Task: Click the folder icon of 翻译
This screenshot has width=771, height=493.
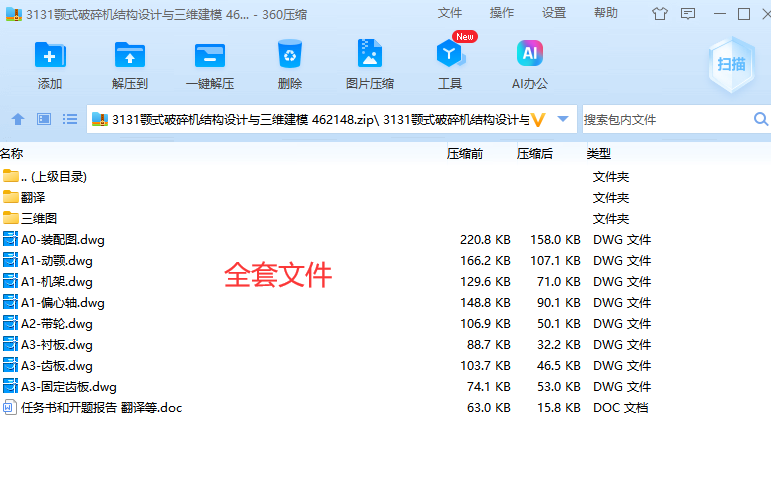Action: [x=10, y=197]
